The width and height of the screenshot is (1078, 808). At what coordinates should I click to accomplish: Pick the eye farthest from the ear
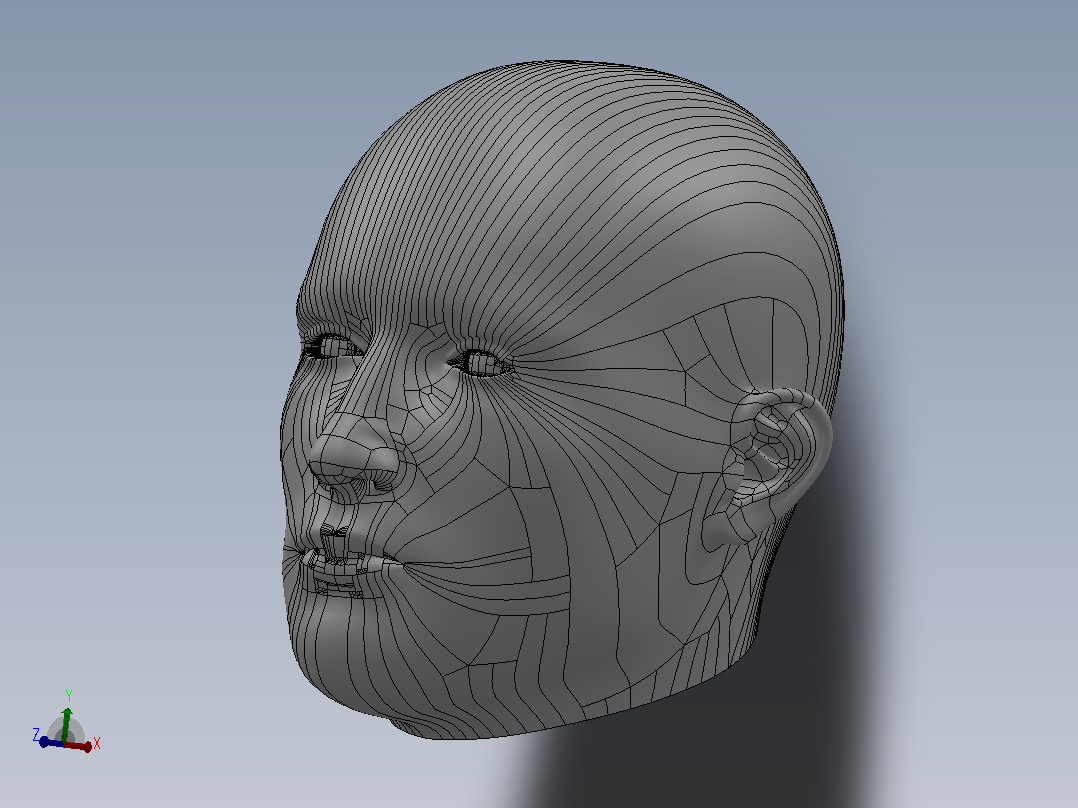pos(330,346)
